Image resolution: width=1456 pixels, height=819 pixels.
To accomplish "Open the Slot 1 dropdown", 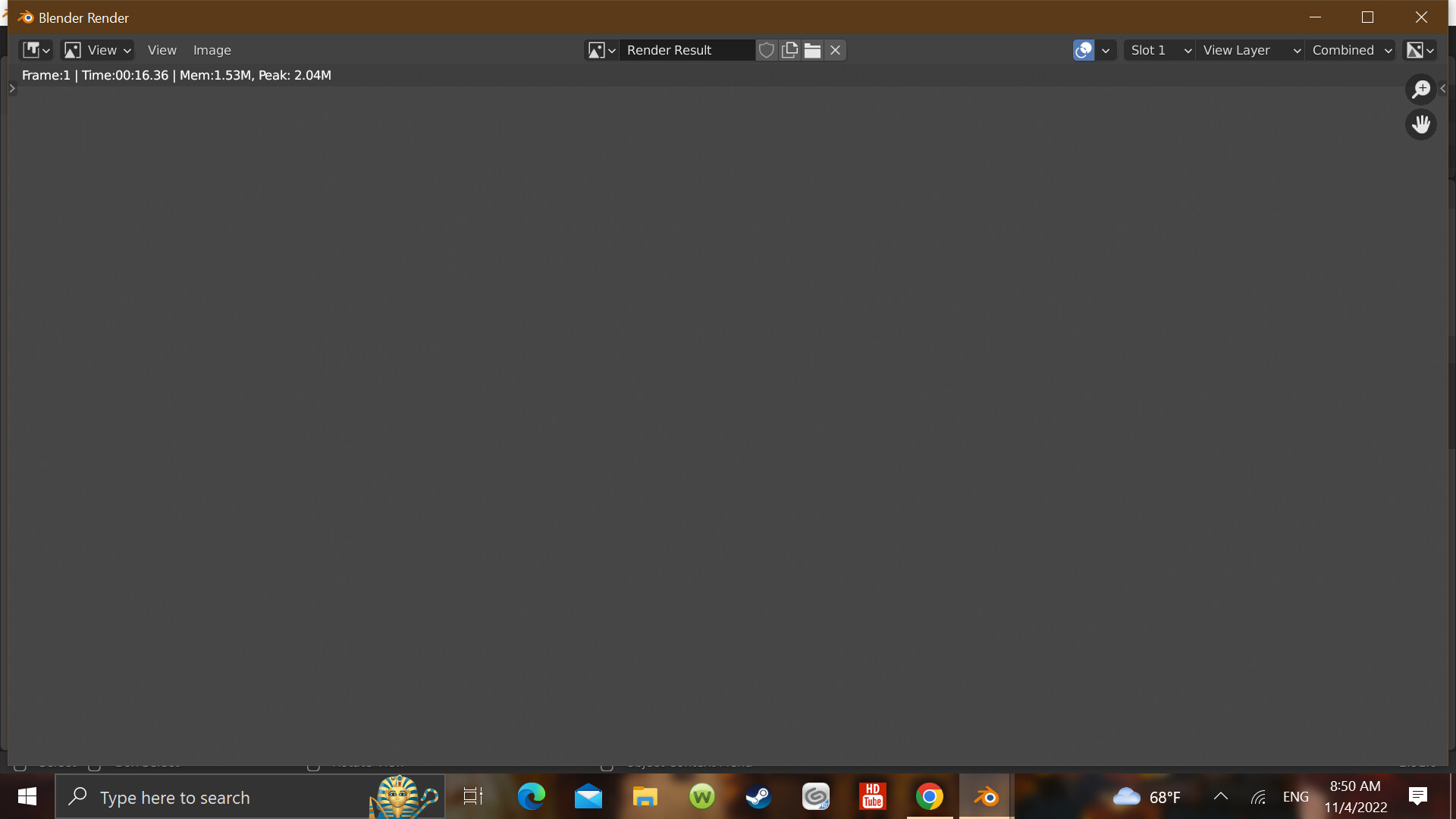I will [1159, 50].
